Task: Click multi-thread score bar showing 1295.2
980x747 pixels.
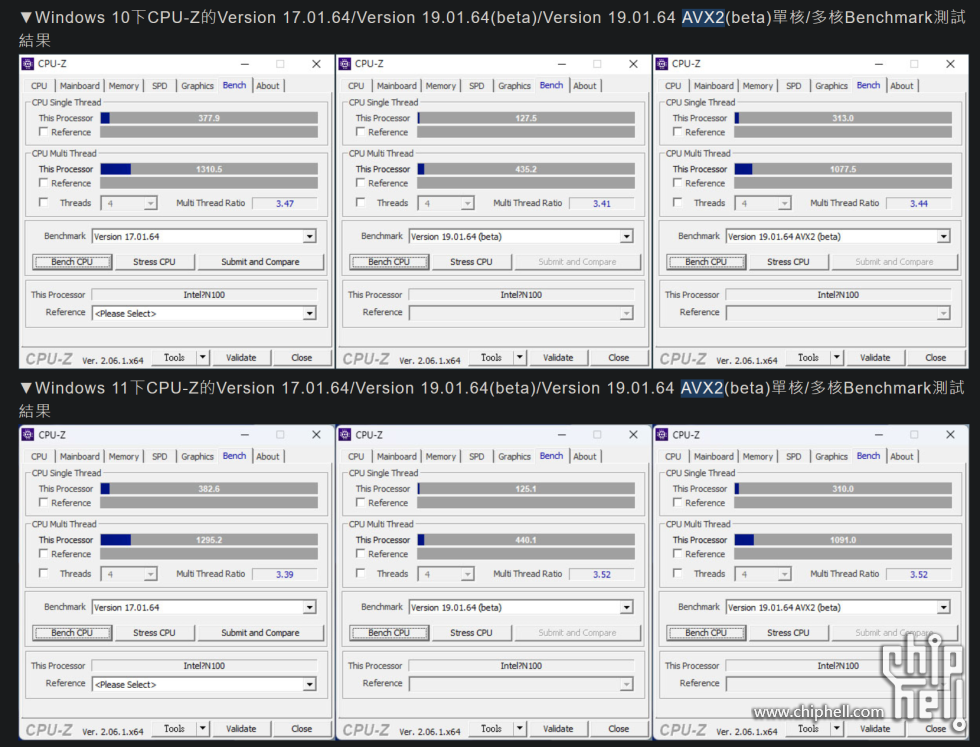Action: coord(209,539)
